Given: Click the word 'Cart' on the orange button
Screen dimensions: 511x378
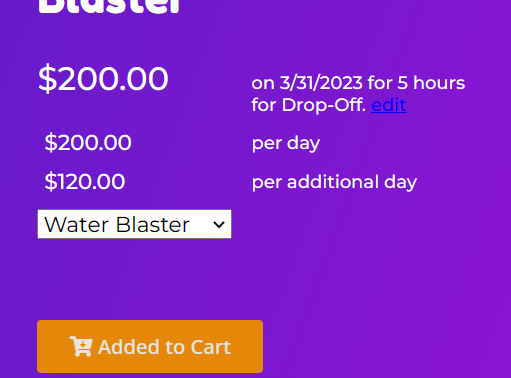Looking at the screenshot, I should [211, 347].
